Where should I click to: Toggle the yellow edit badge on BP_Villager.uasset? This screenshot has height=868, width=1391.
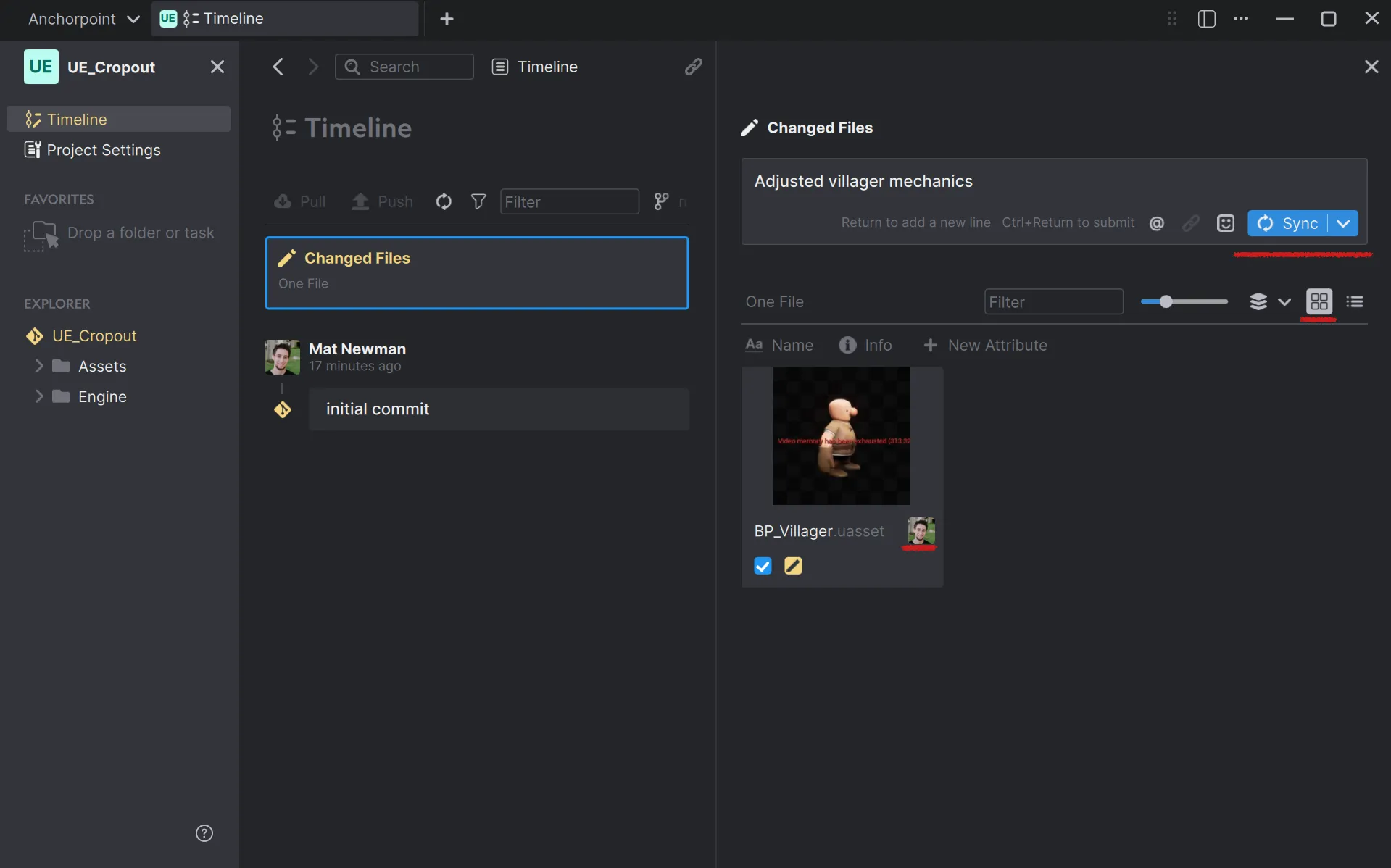click(x=793, y=566)
